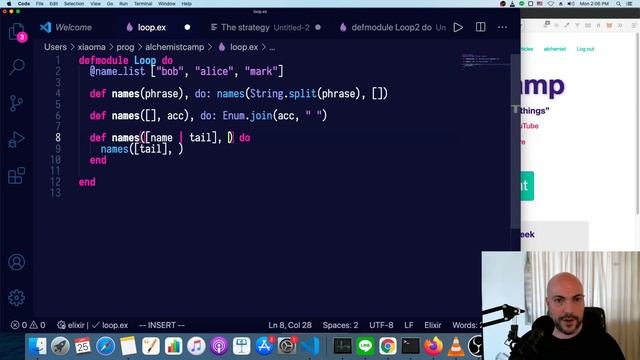Open the Run and Debug view
The image size is (640, 360).
17,140
